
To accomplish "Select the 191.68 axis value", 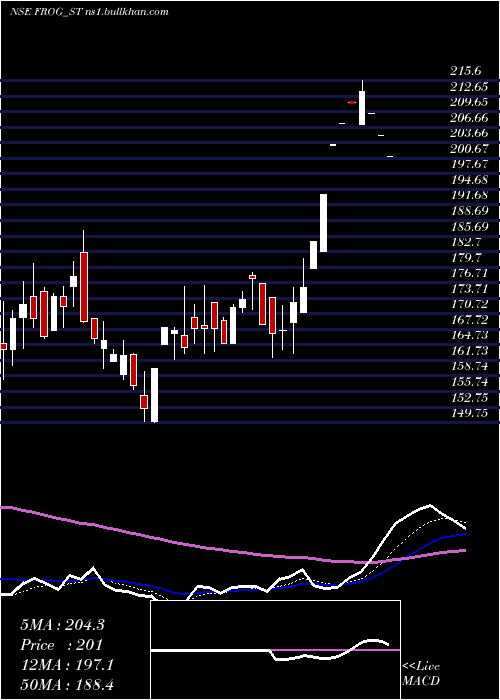I will click(469, 196).
